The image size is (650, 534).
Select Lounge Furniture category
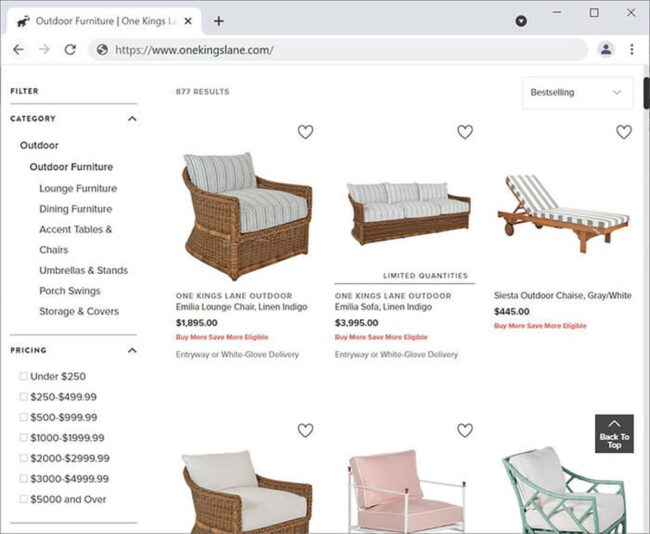point(78,188)
